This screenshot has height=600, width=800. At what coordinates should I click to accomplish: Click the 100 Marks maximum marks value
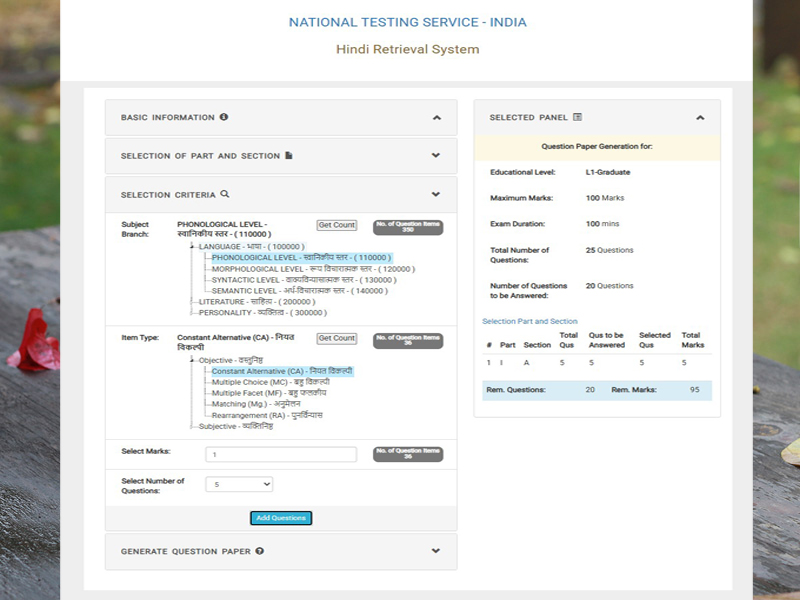[x=605, y=198]
